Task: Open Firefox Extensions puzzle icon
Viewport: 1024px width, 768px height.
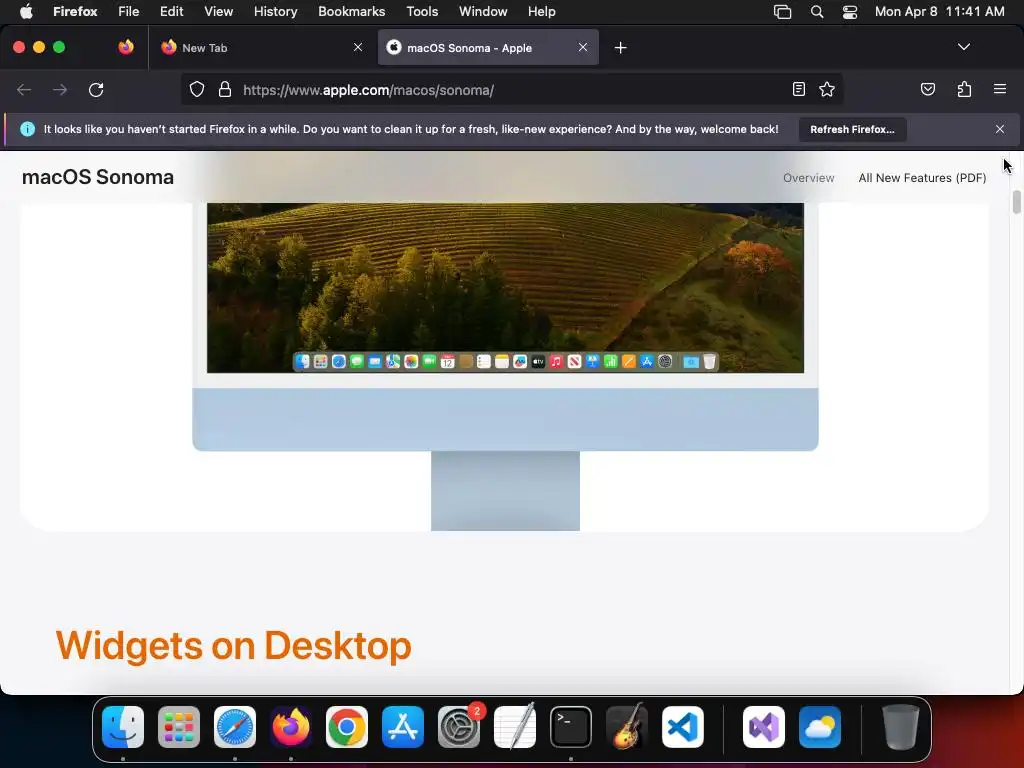Action: tap(964, 89)
